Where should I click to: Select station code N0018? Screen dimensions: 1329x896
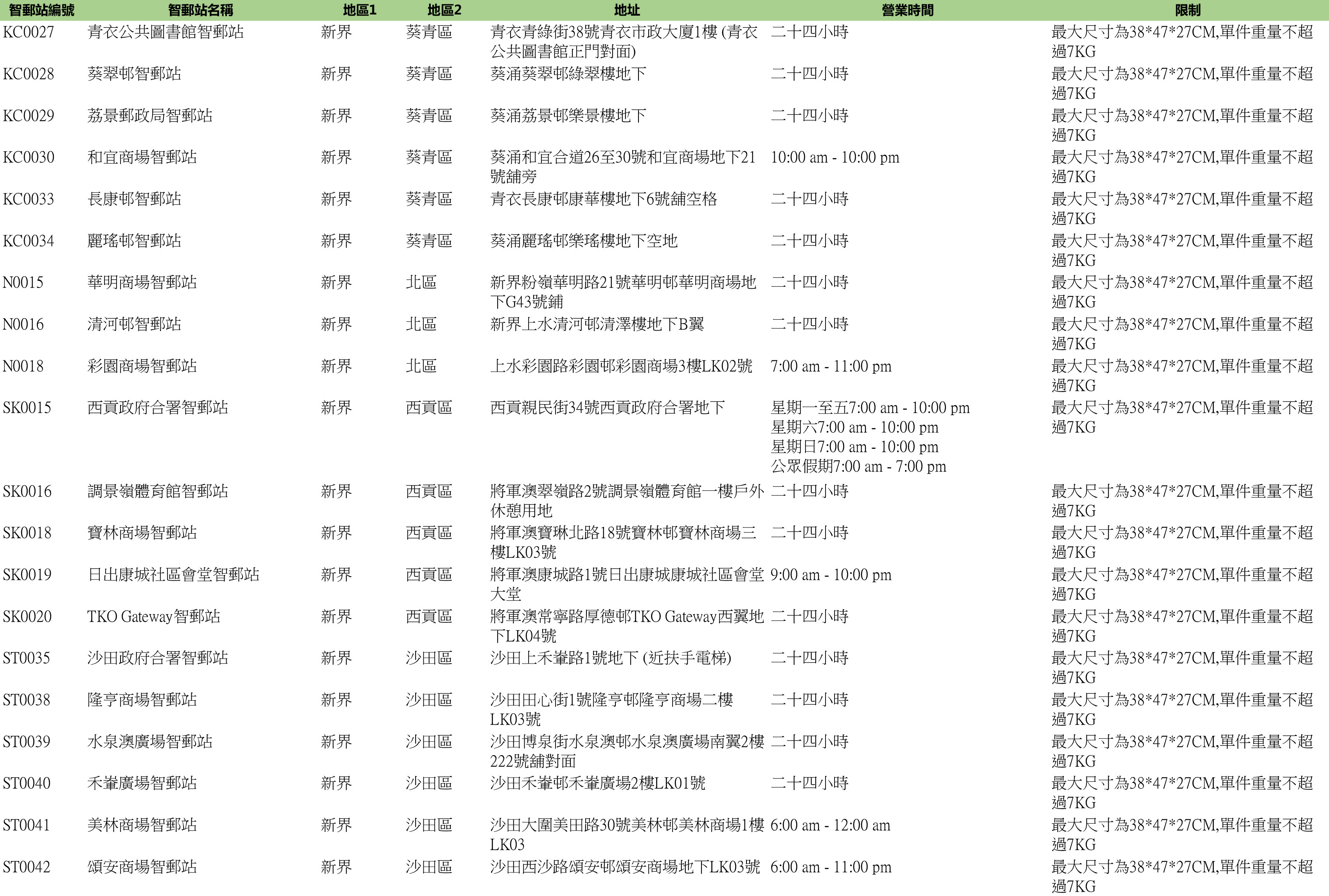pyautogui.click(x=23, y=366)
